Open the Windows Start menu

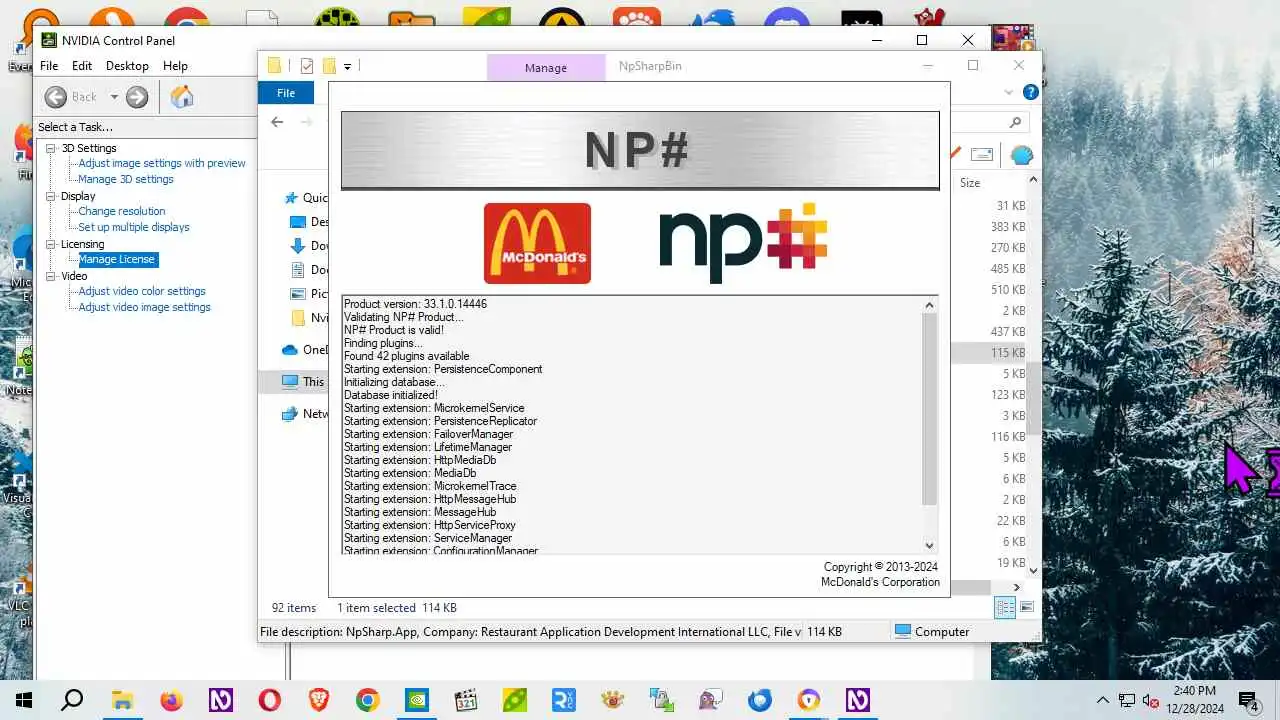(x=24, y=700)
